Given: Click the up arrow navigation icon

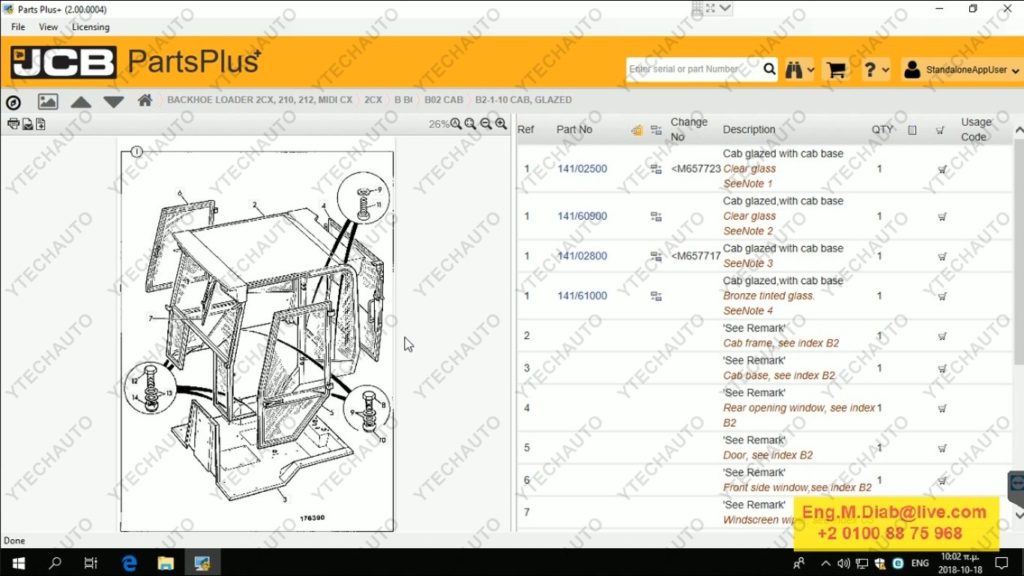Looking at the screenshot, I should tap(81, 102).
